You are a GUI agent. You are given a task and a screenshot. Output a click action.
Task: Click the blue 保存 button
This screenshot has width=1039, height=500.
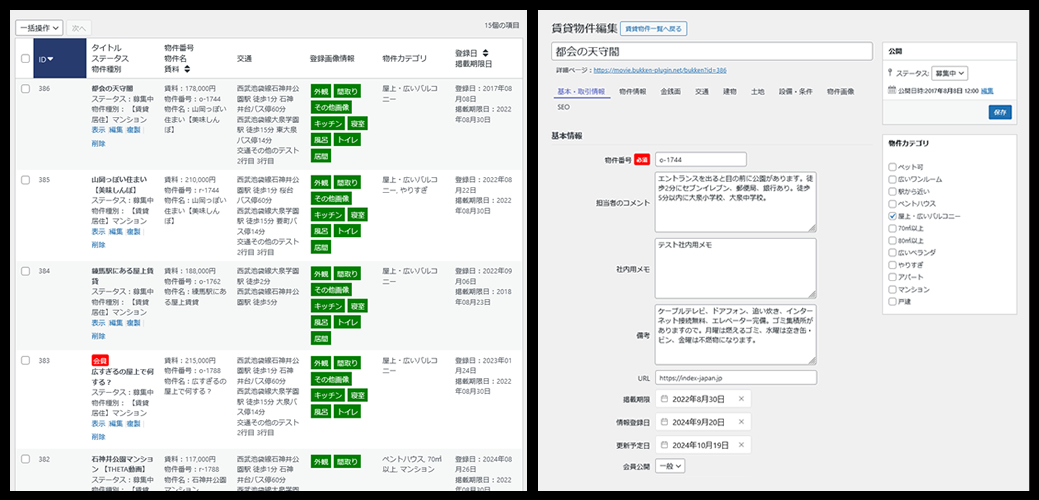click(x=999, y=113)
